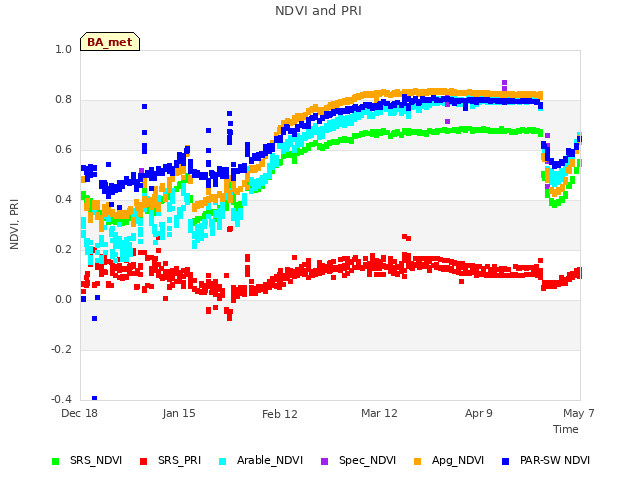Click the blue PAR-SW NDVI legend swatch

[x=506, y=461]
